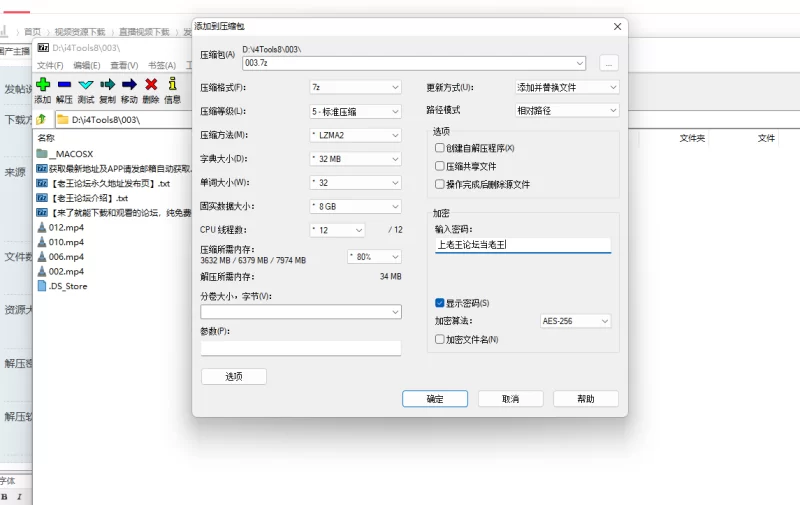The image size is (800, 505).
Task: Click the password input field
Action: (x=523, y=245)
